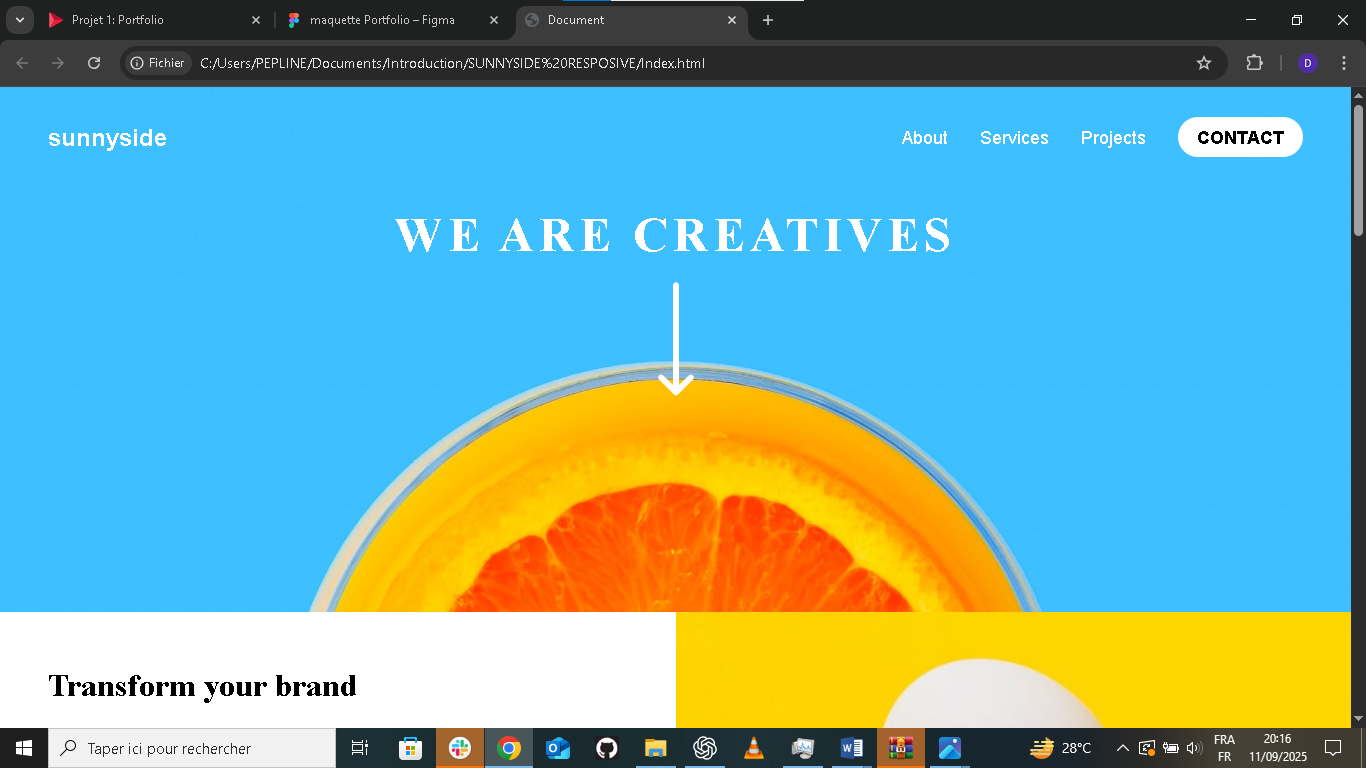
Task: Click the white down arrow in the hero
Action: (x=676, y=340)
